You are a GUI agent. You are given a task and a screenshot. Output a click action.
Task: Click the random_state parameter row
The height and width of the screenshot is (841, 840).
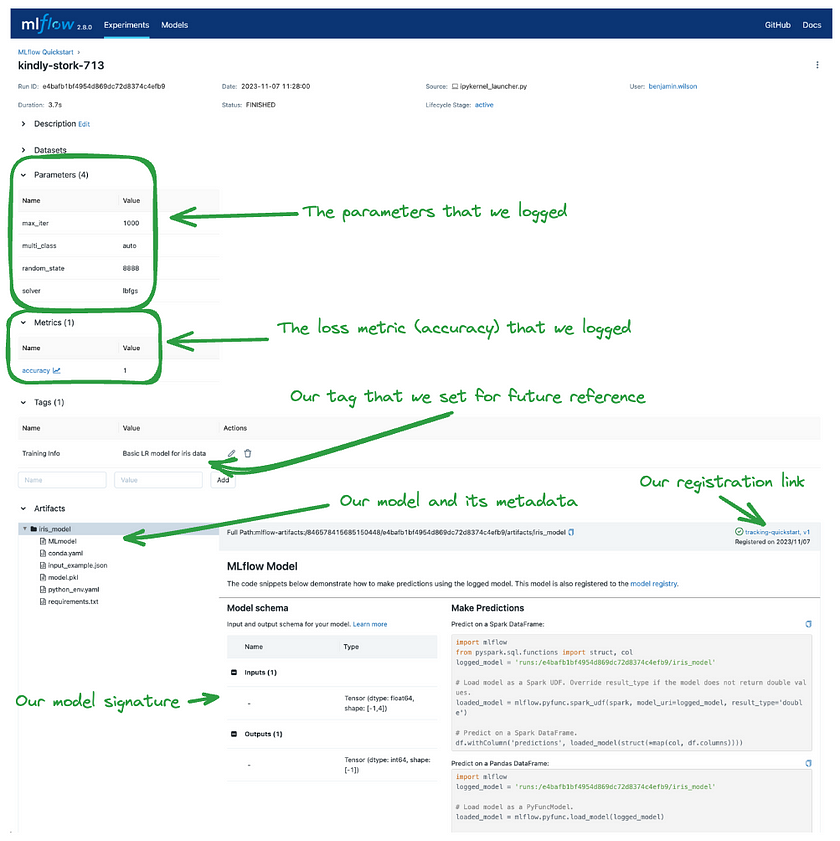coord(119,268)
